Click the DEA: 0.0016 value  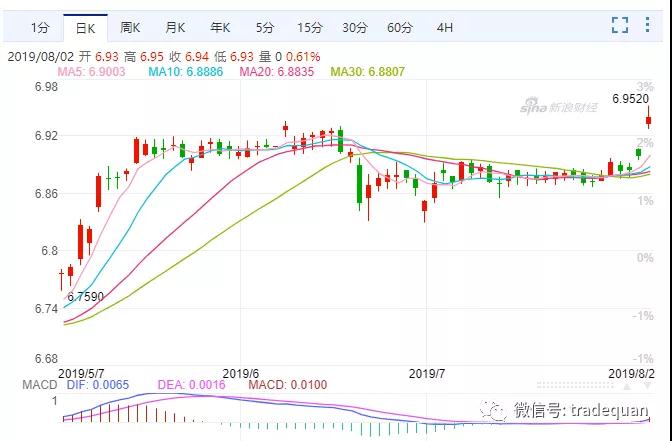[191, 385]
